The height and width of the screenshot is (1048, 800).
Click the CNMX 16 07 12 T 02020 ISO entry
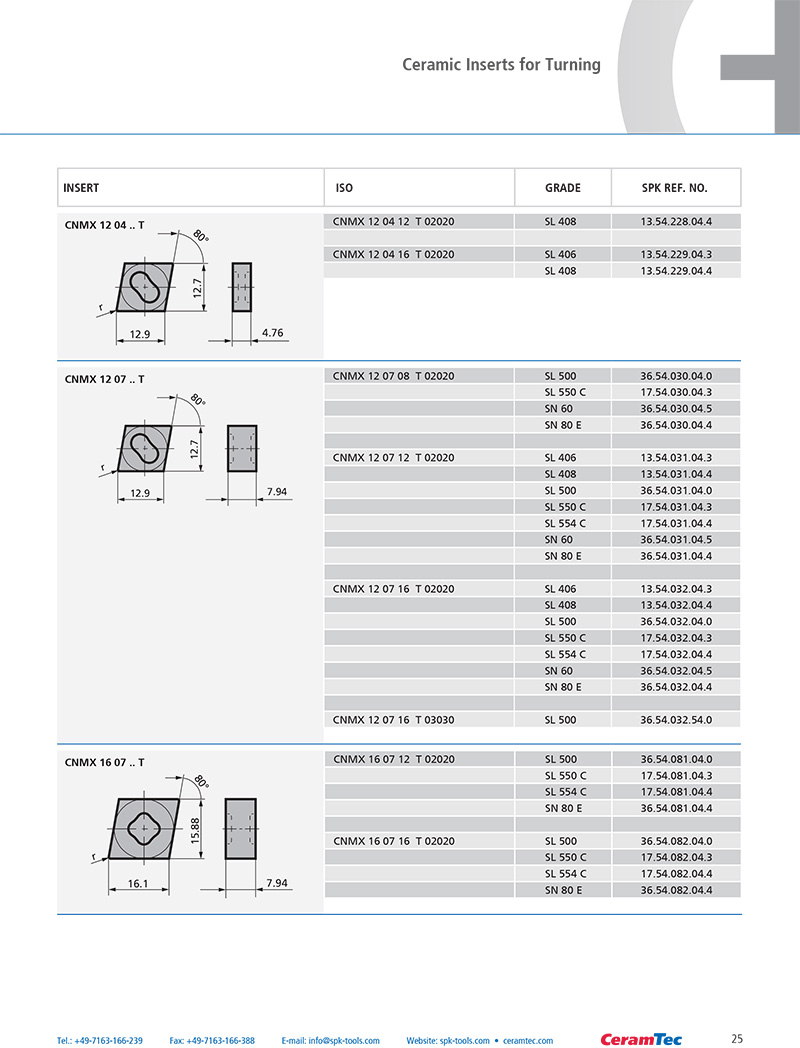pos(394,759)
